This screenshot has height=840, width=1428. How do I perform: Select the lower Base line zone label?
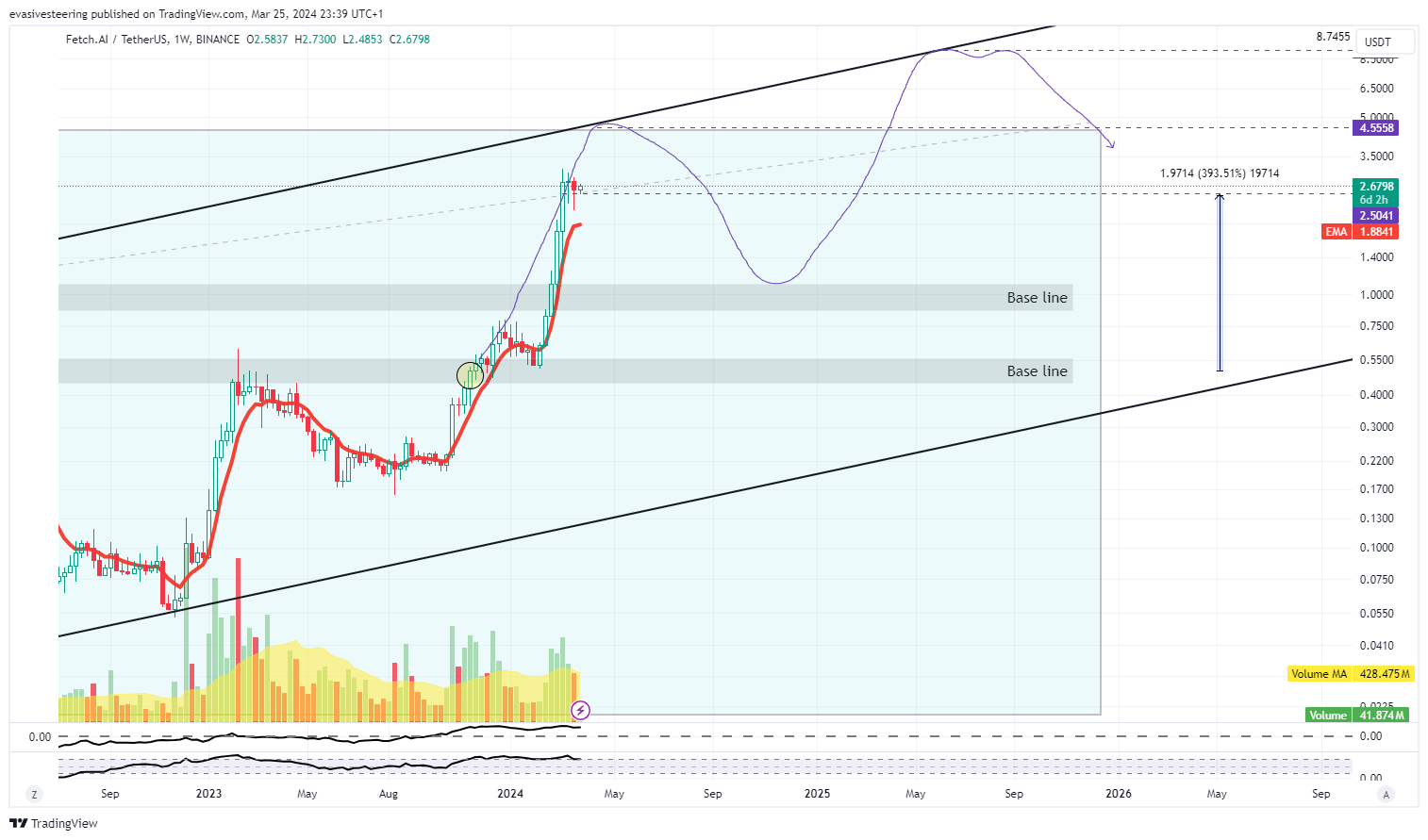coord(1037,371)
